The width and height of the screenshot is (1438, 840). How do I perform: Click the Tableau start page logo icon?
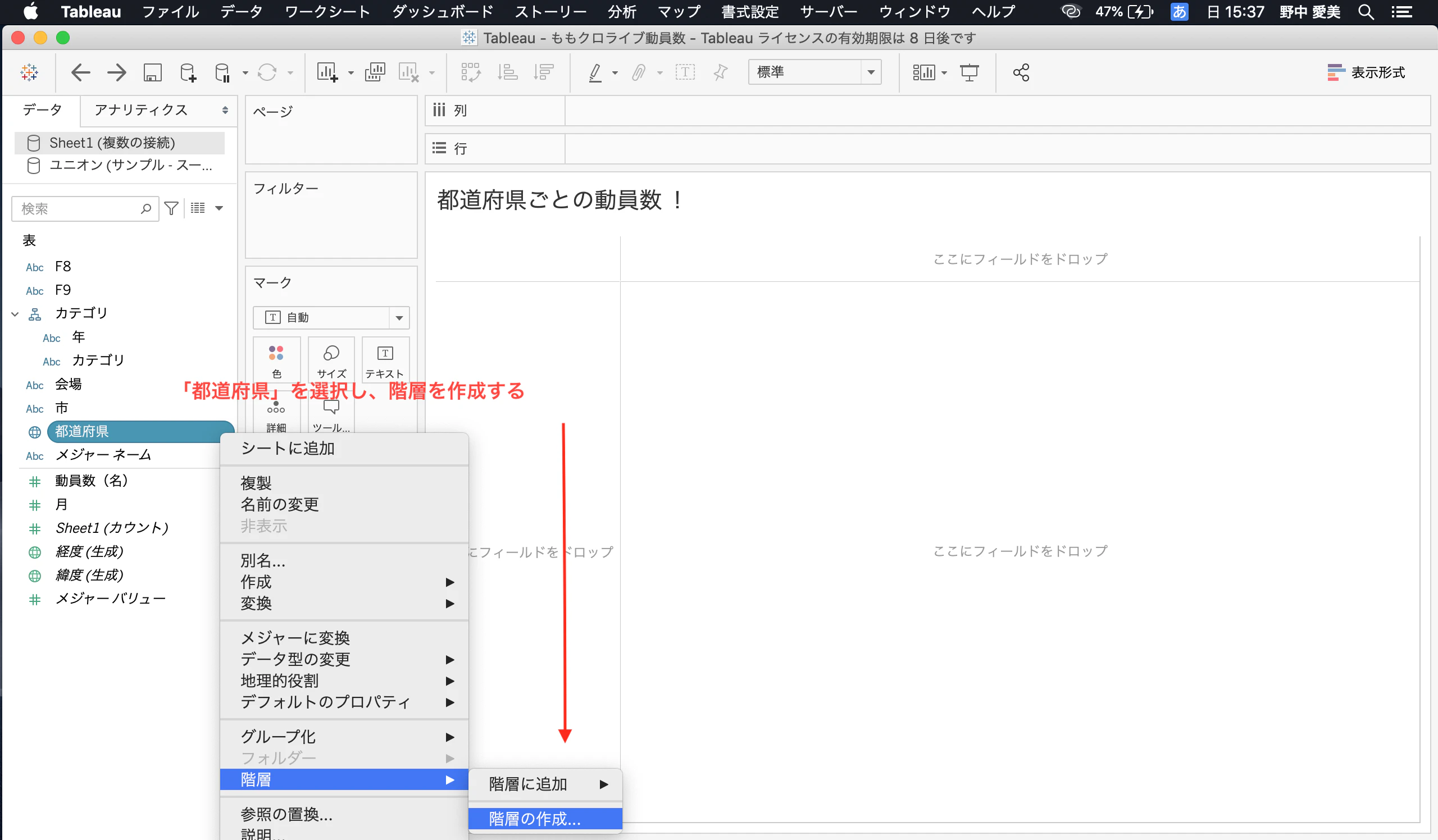point(29,72)
